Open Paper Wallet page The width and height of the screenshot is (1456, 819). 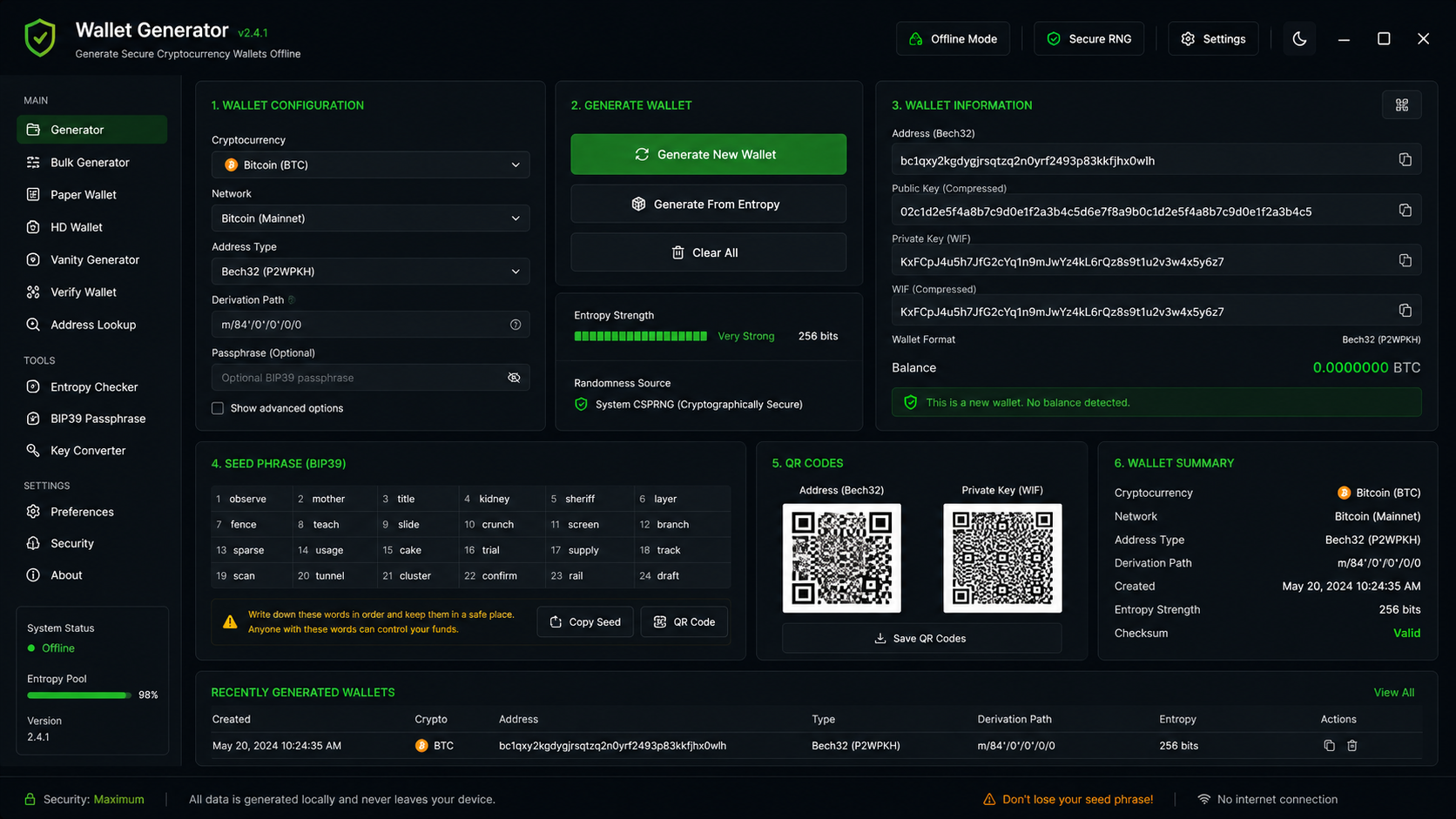pyautogui.click(x=91, y=195)
